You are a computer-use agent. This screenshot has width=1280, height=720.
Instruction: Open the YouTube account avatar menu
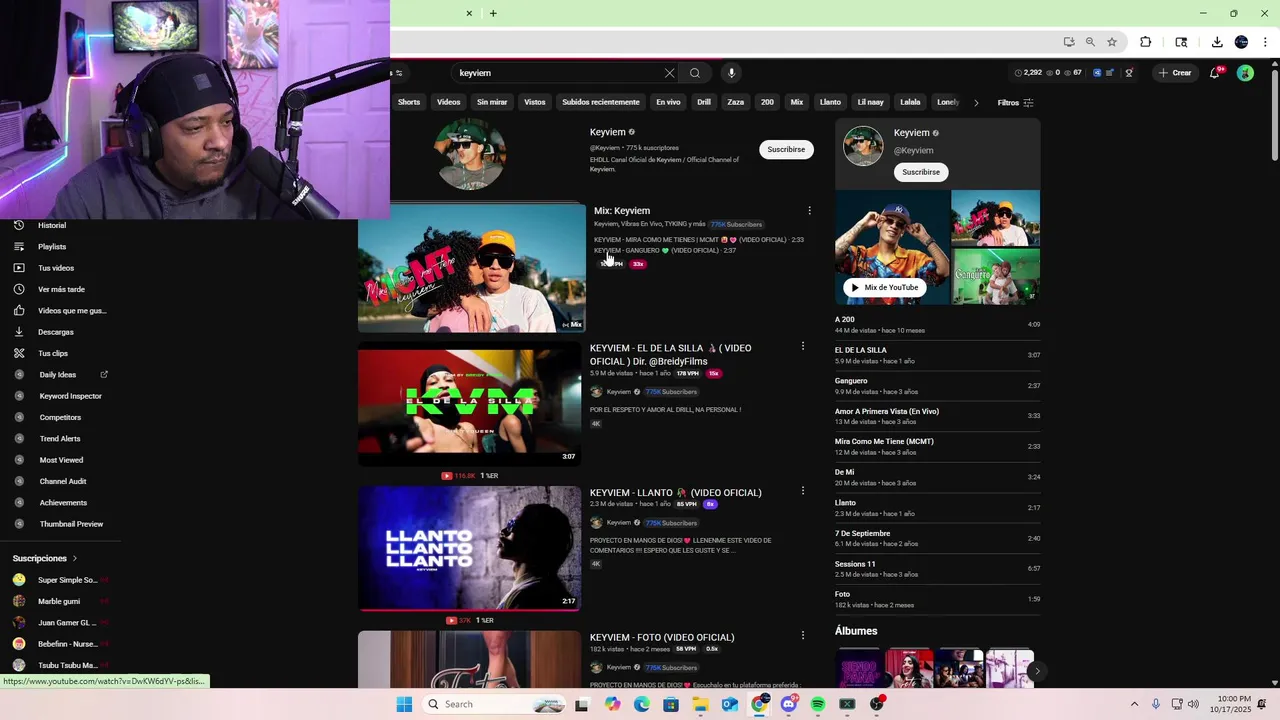tap(1245, 73)
